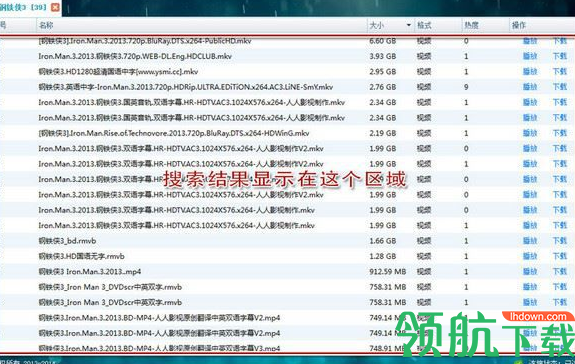Download the 2.19 GB Rise.of.Technovore file
Image resolution: width=575 pixels, height=364 pixels.
coord(560,133)
